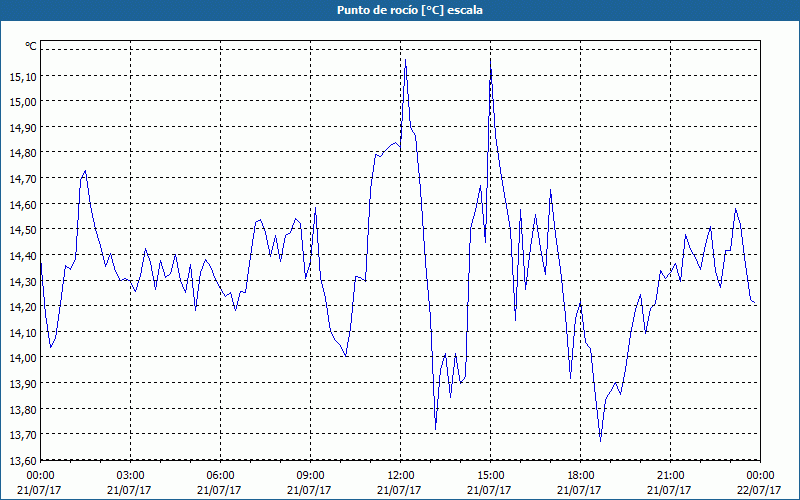The image size is (800, 500).
Task: Click the 14,90 y-axis label
Action: [23, 128]
